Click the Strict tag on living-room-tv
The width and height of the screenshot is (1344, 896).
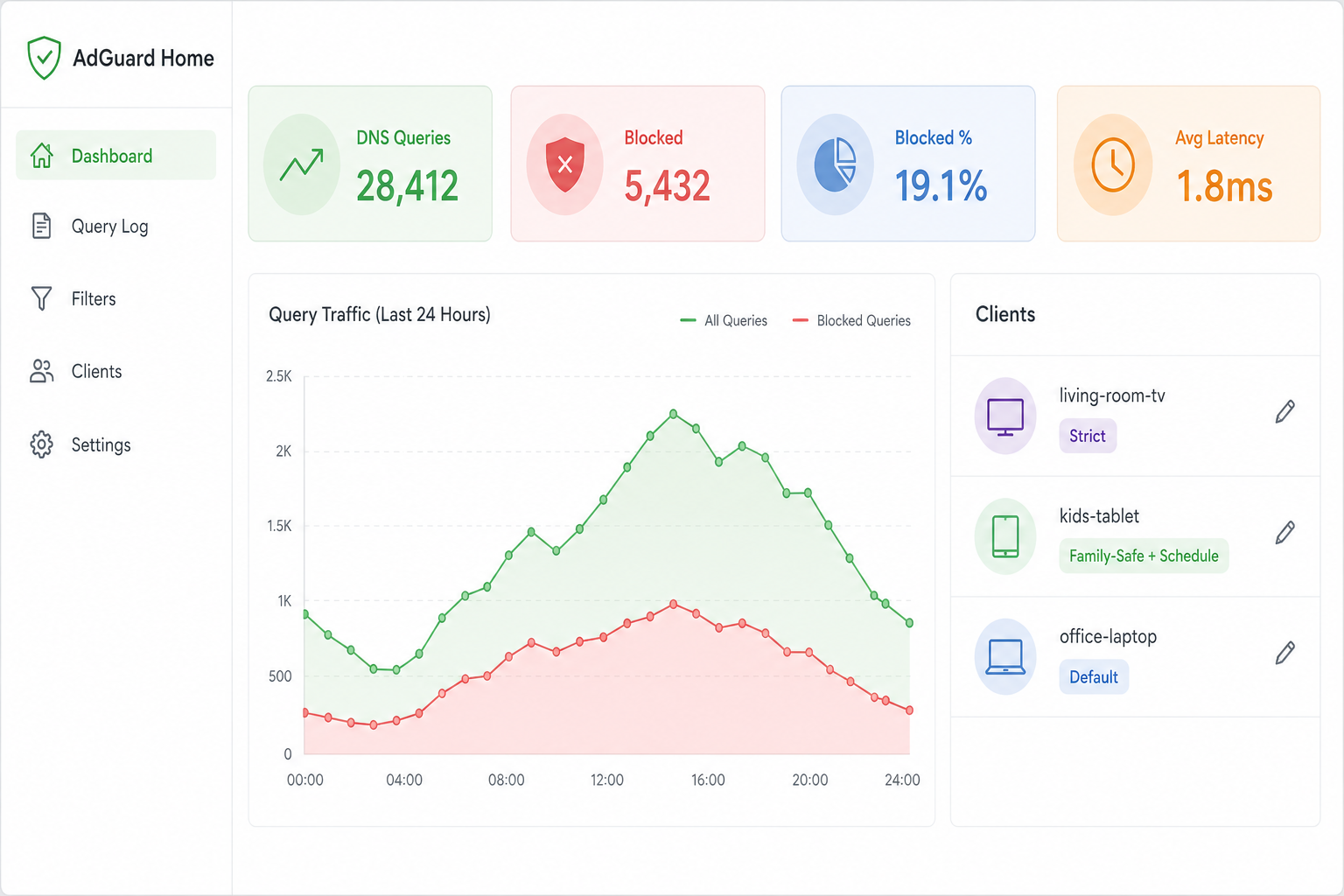tap(1088, 436)
